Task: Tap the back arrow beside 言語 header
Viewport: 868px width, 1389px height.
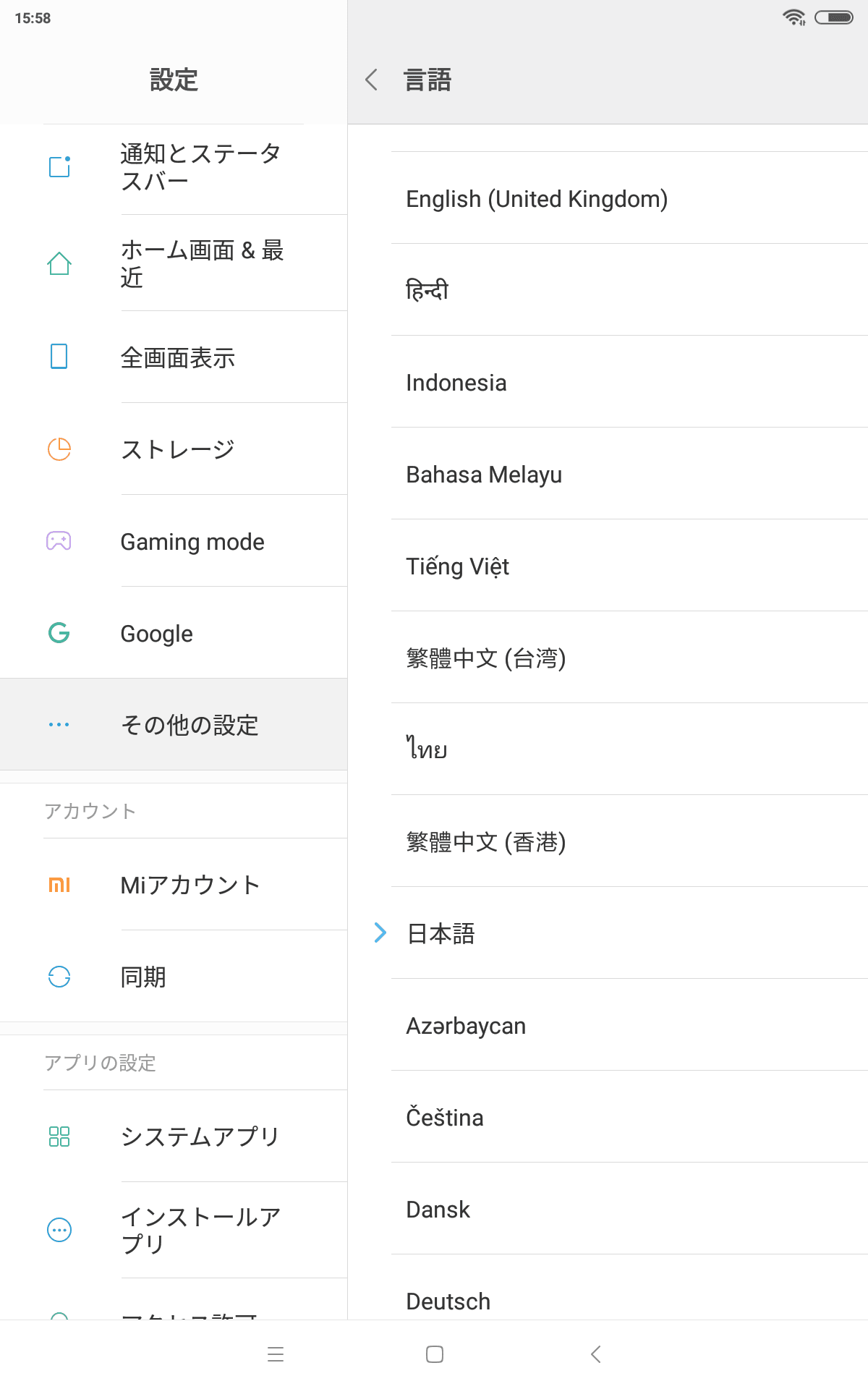Action: coord(372,80)
